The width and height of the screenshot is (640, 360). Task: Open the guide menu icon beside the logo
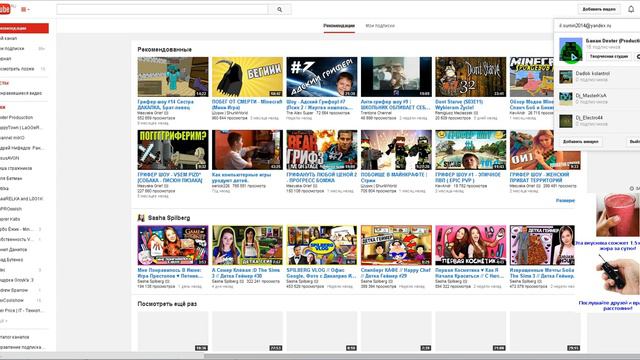coord(25,9)
